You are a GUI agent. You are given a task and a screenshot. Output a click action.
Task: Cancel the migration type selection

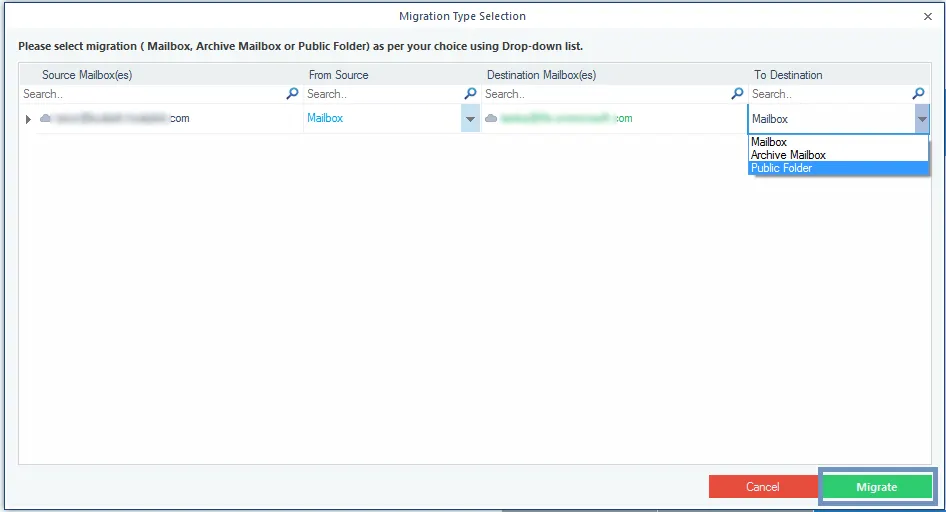click(x=763, y=487)
